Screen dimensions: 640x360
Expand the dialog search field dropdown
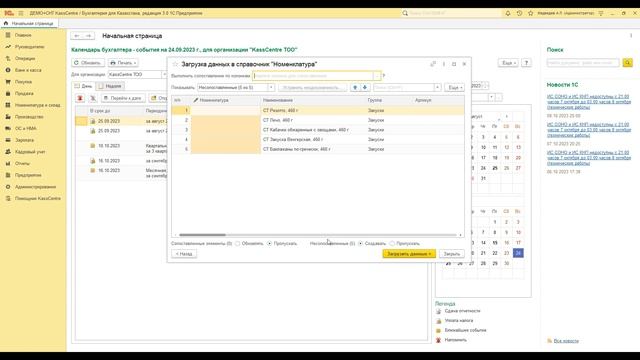(x=438, y=87)
